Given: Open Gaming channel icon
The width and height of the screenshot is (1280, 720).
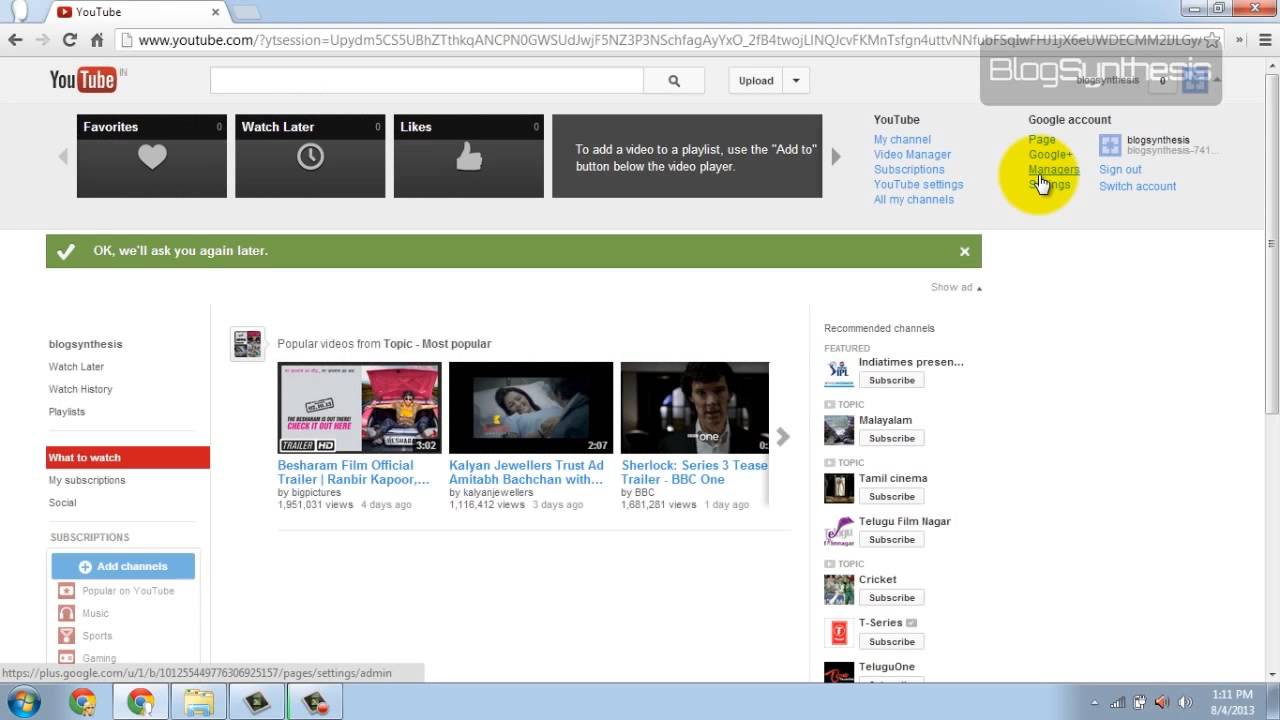Looking at the screenshot, I should [x=66, y=658].
